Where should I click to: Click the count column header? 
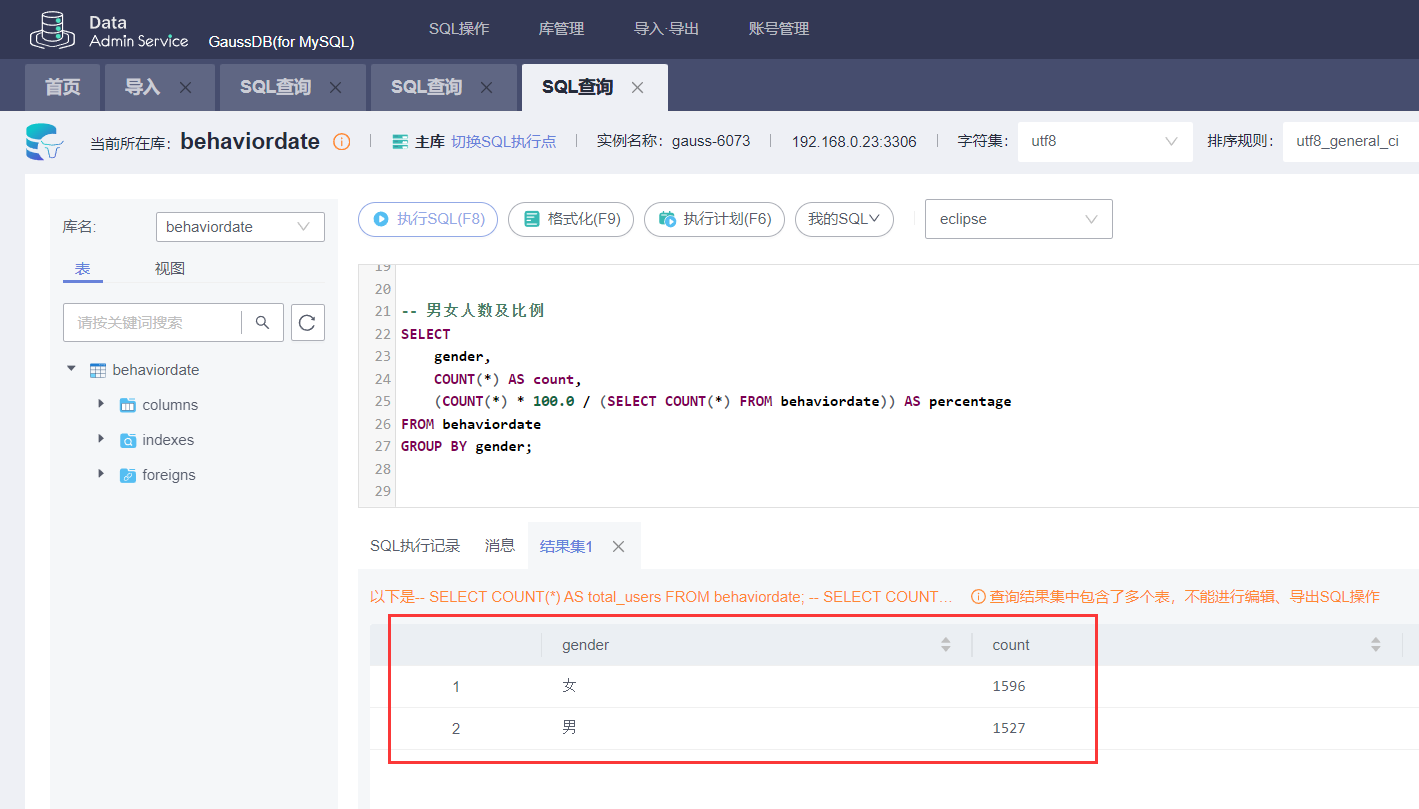pyautogui.click(x=1011, y=645)
